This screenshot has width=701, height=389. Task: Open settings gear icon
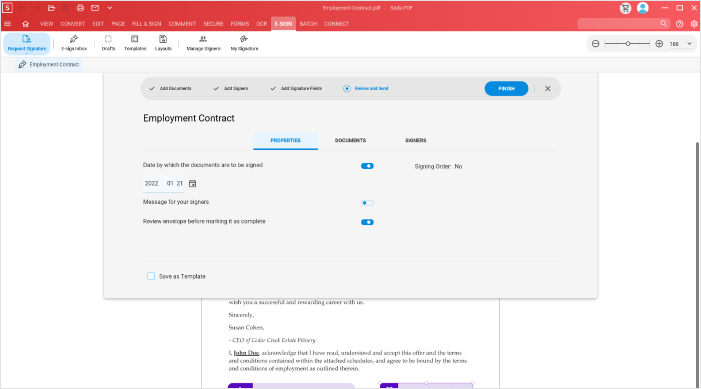pos(694,24)
